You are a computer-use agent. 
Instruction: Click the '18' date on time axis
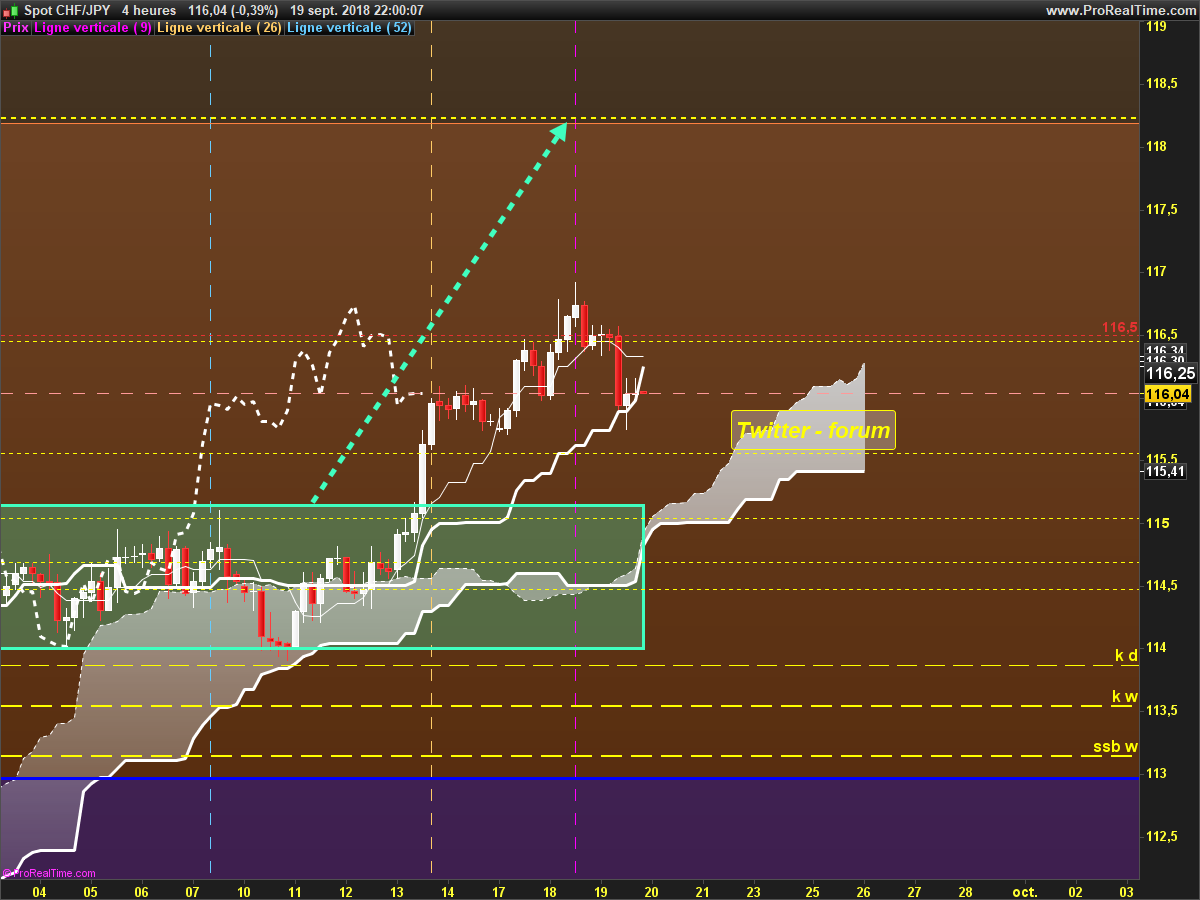coord(549,891)
